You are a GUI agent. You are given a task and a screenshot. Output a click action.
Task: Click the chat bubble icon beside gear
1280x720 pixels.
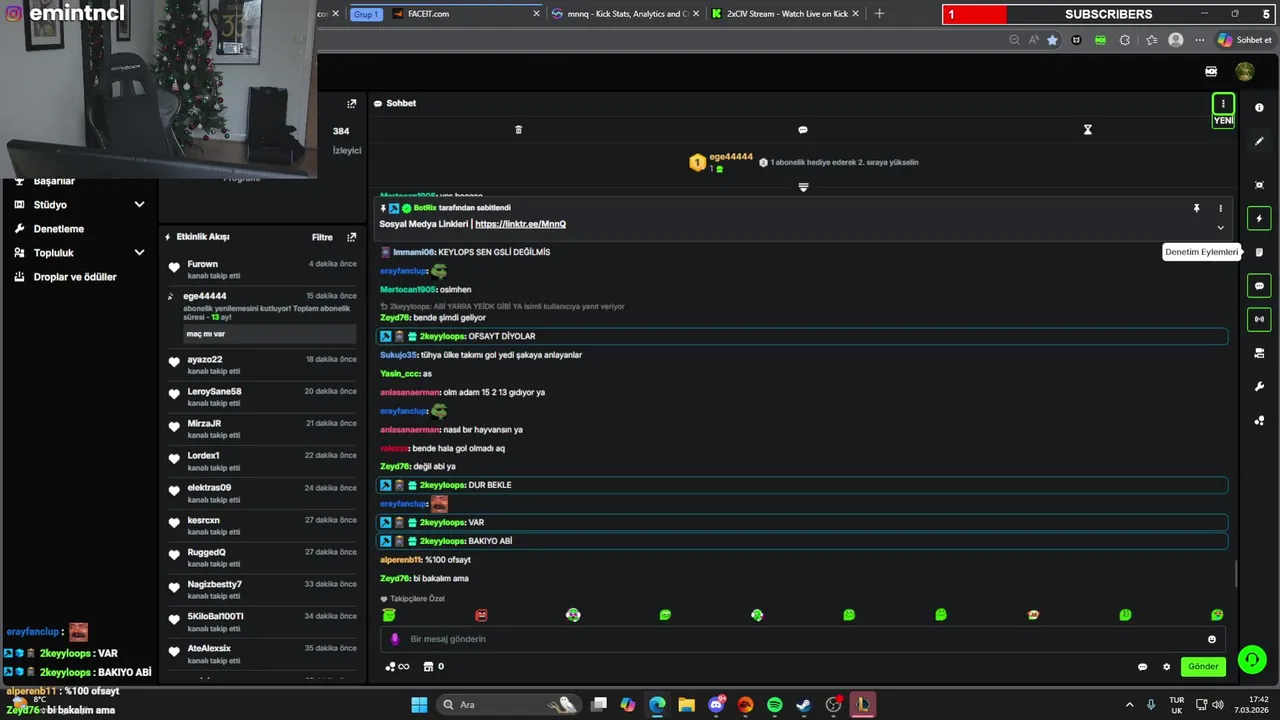coord(1142,667)
